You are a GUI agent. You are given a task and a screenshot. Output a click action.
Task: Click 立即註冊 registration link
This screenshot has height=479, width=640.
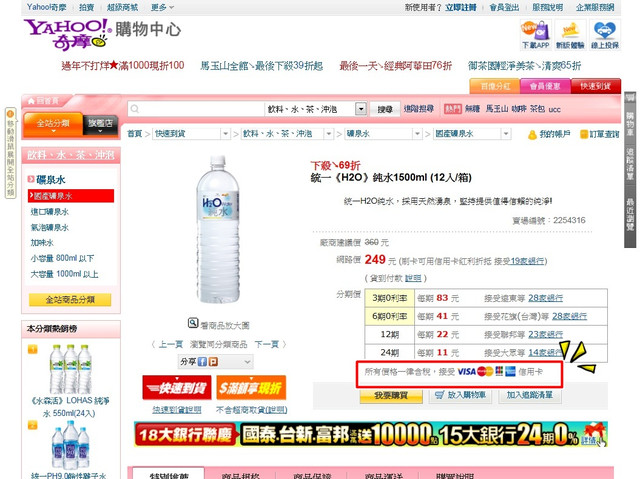click(460, 7)
